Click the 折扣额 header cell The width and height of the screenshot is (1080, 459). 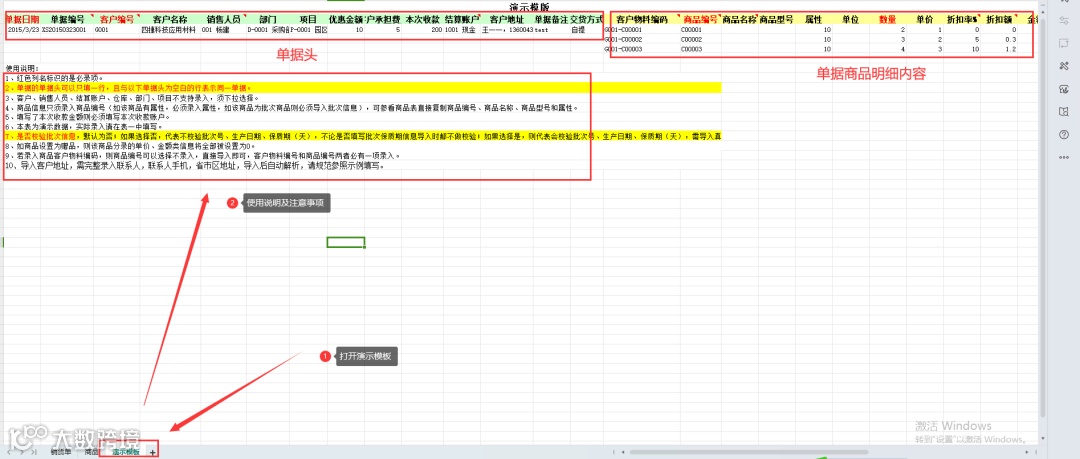(1000, 19)
